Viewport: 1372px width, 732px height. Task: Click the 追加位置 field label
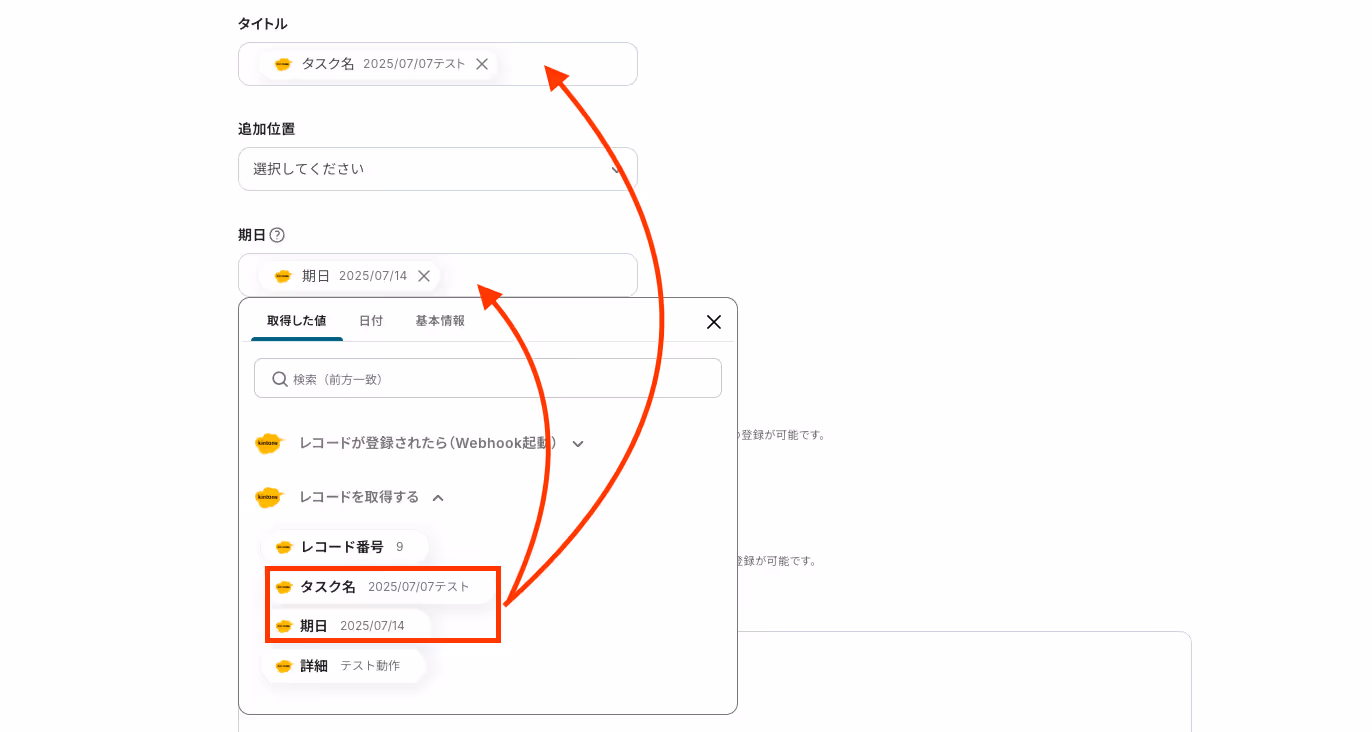pos(266,129)
